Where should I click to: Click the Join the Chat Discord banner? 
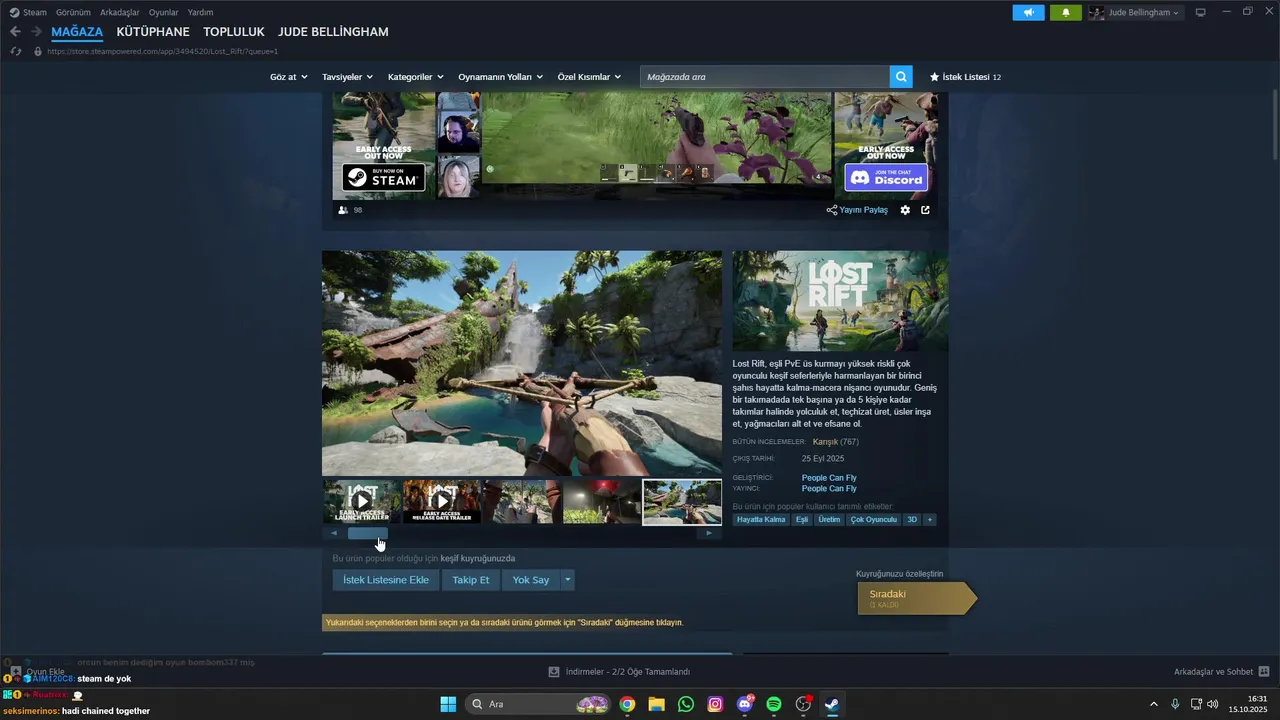[886, 178]
